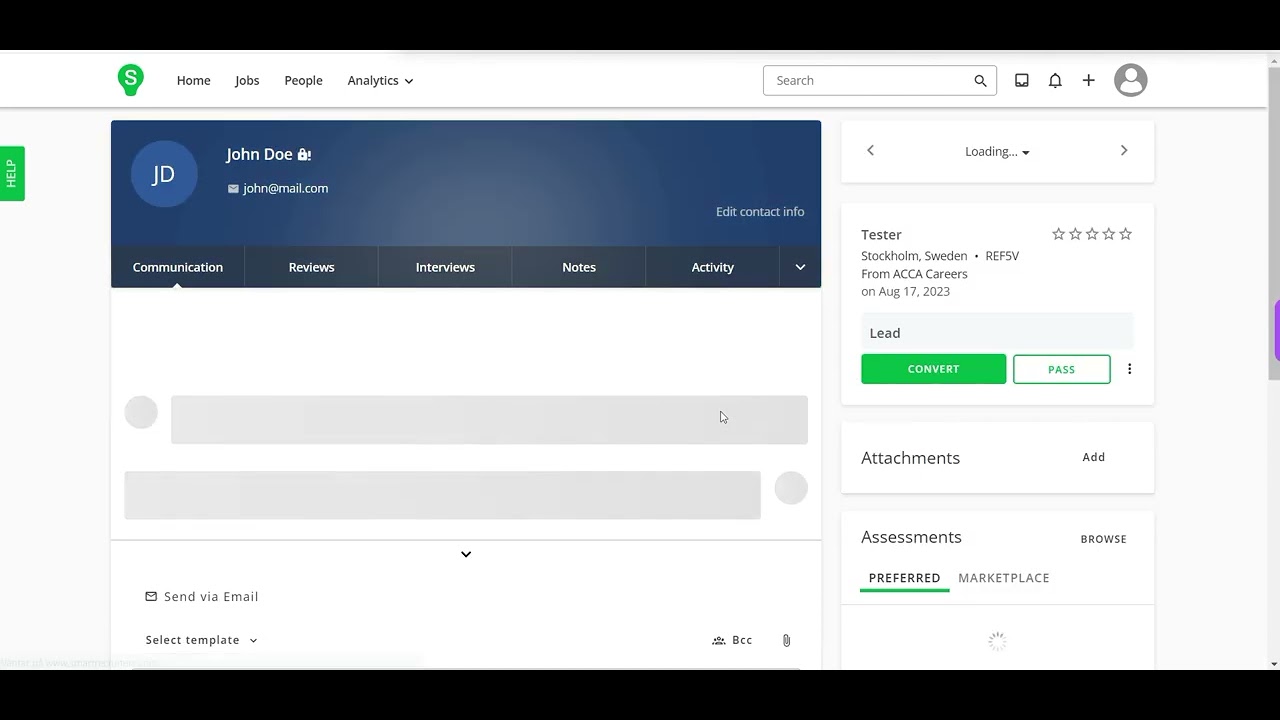Go to next candidate arrow
The height and width of the screenshot is (720, 1280).
(1124, 150)
